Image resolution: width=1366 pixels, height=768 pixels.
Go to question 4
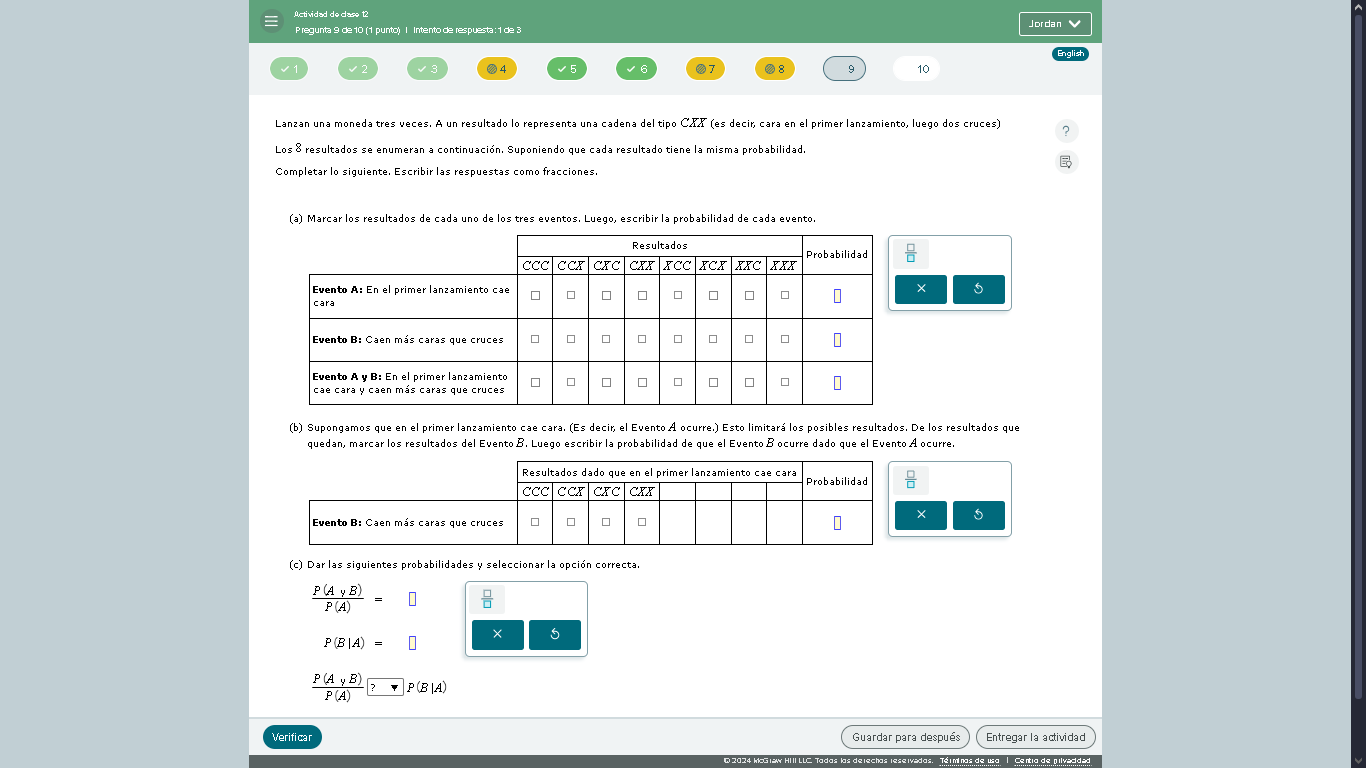click(x=497, y=69)
